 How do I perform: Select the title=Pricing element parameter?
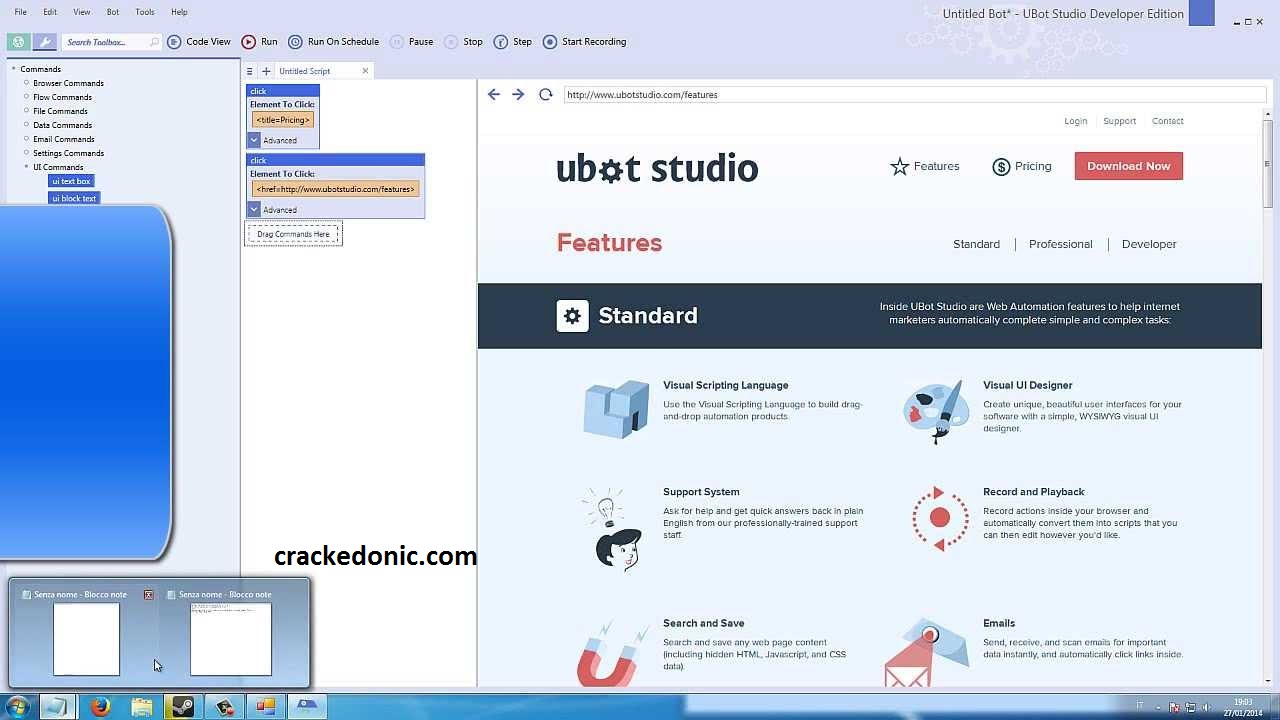(283, 120)
